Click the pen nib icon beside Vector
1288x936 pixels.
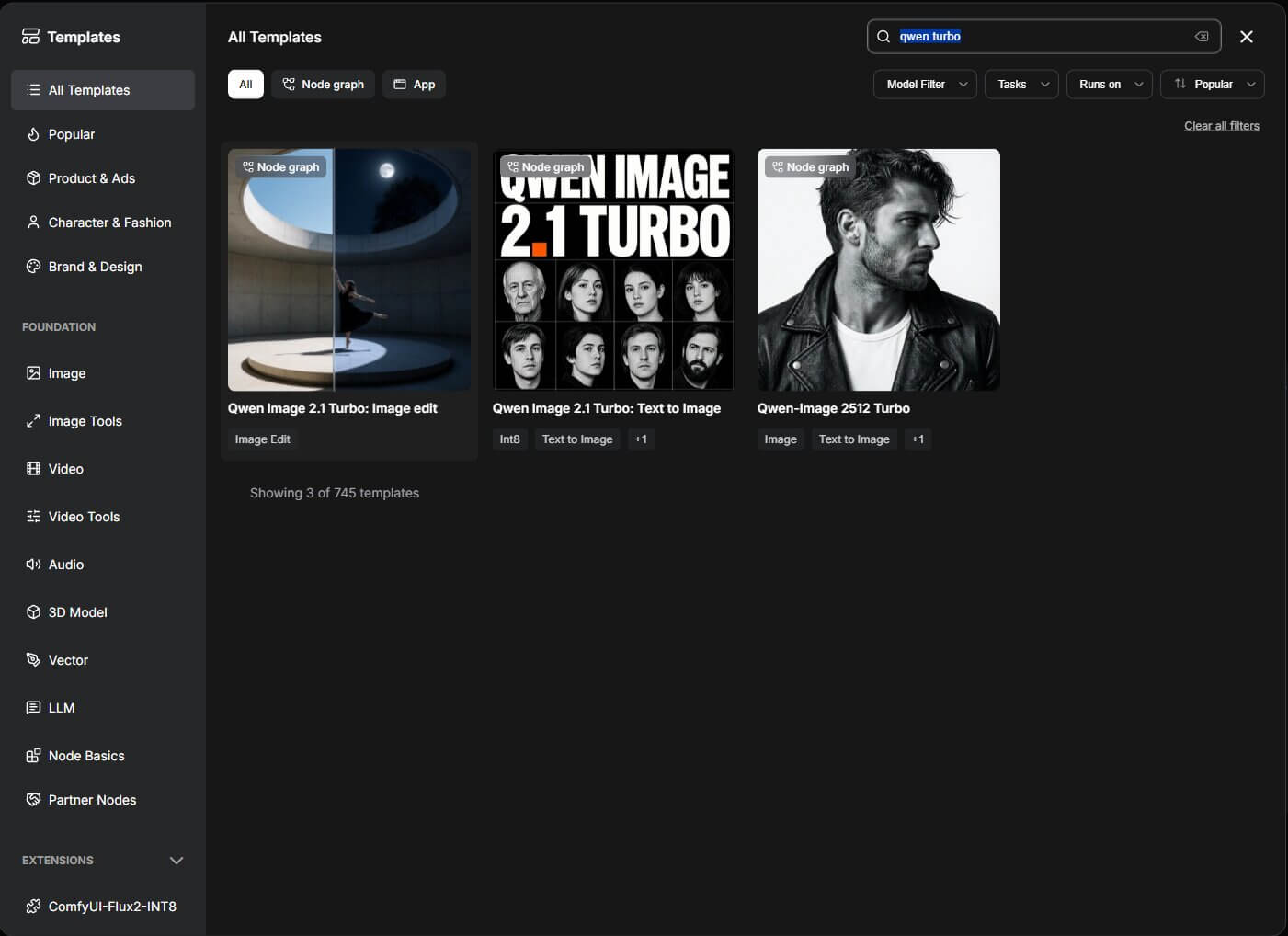coord(33,660)
